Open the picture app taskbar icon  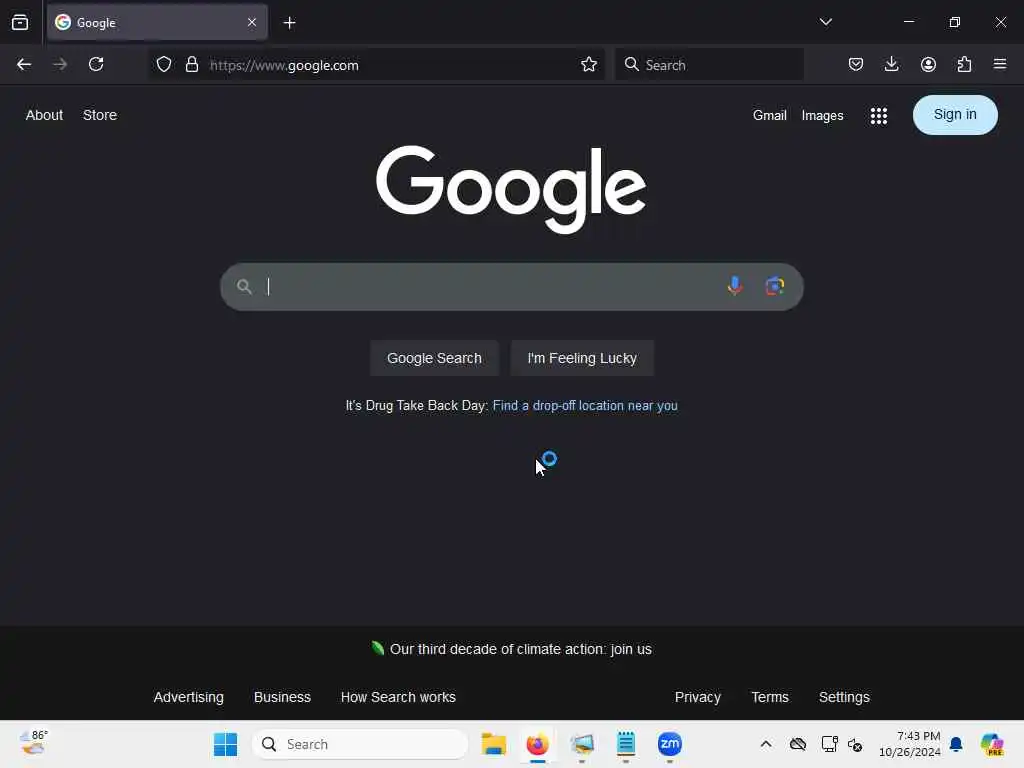(x=582, y=744)
